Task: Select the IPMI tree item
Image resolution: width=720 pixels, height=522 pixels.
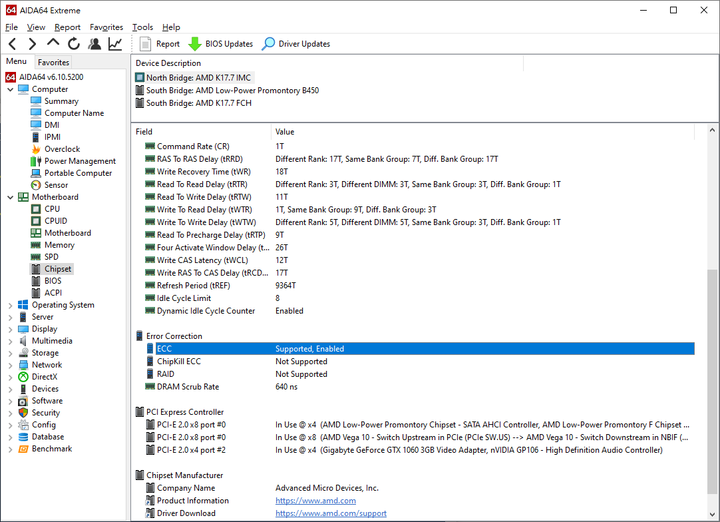Action: click(52, 137)
